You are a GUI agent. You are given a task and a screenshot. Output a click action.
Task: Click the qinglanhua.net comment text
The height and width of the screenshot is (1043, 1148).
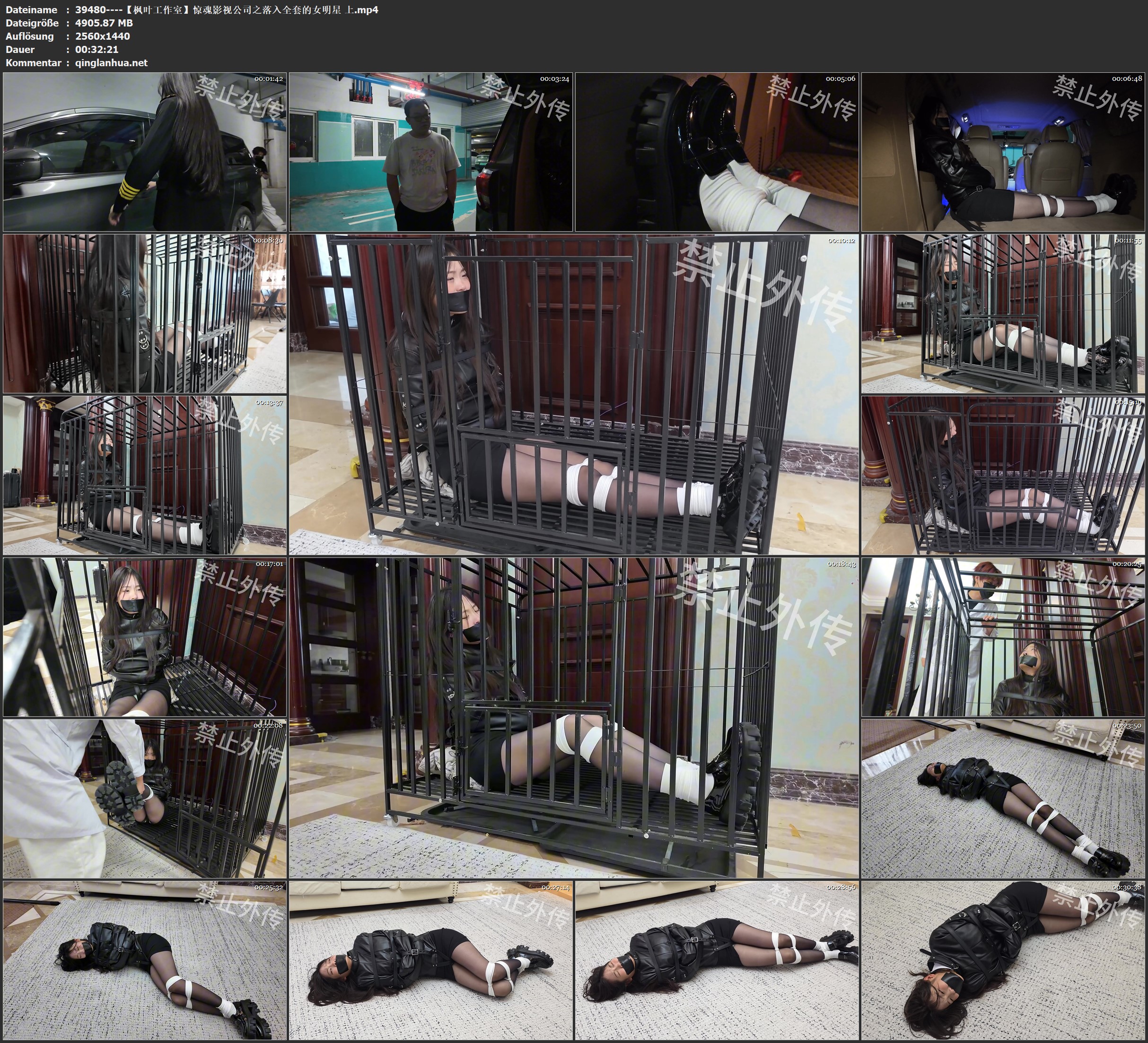click(x=111, y=62)
